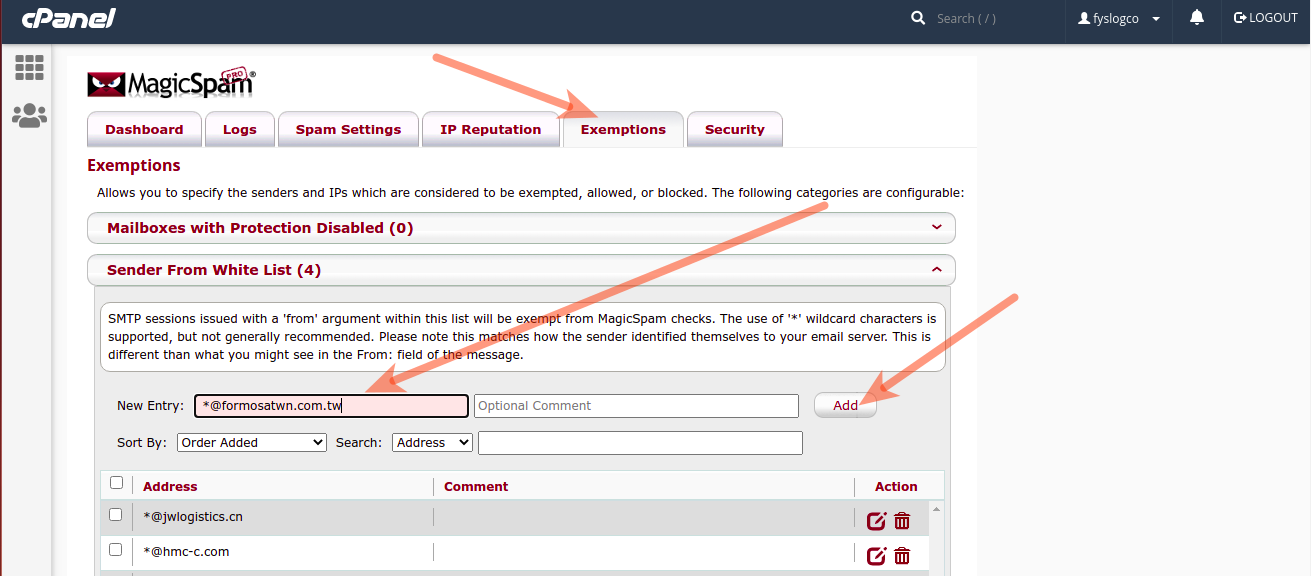This screenshot has height=576, width=1311.
Task: Open the Search Address dropdown
Action: point(433,442)
